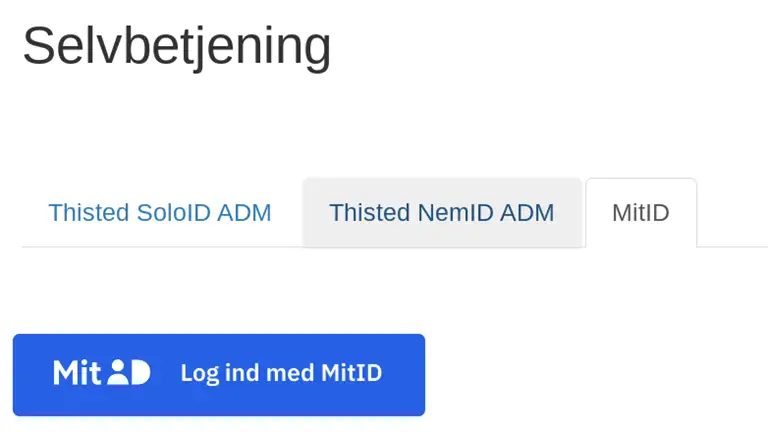
Task: Click the word "med" on the blue button
Action: tap(287, 374)
